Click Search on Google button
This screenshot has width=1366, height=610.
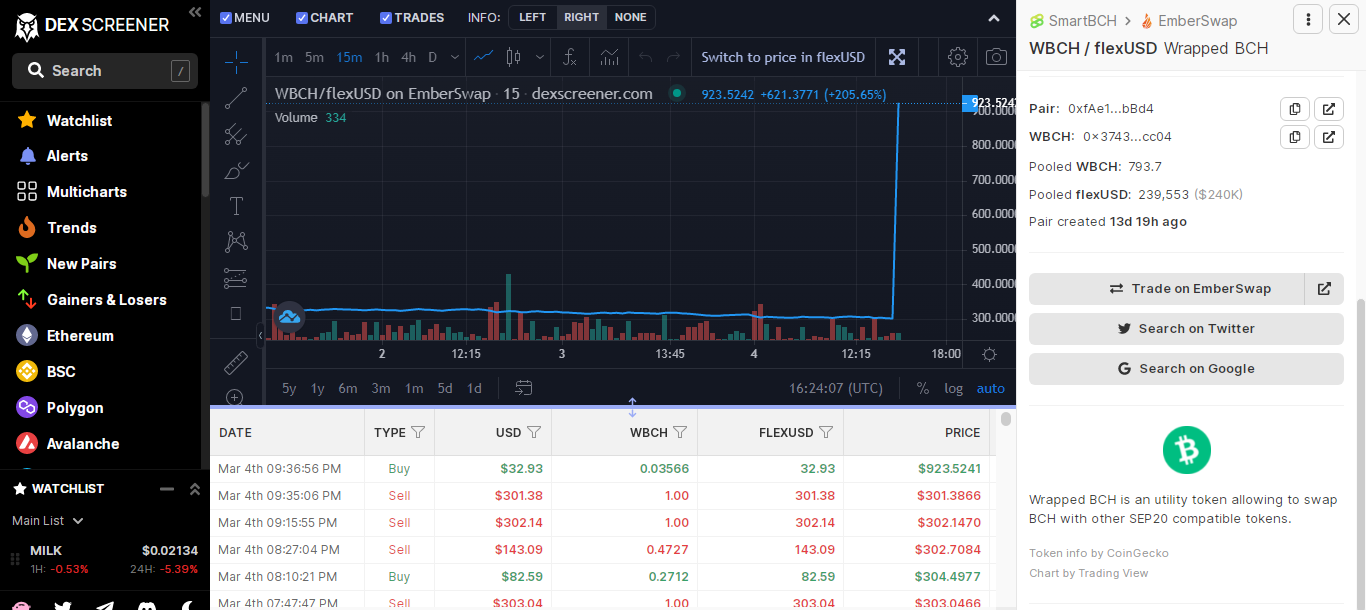click(x=1186, y=369)
